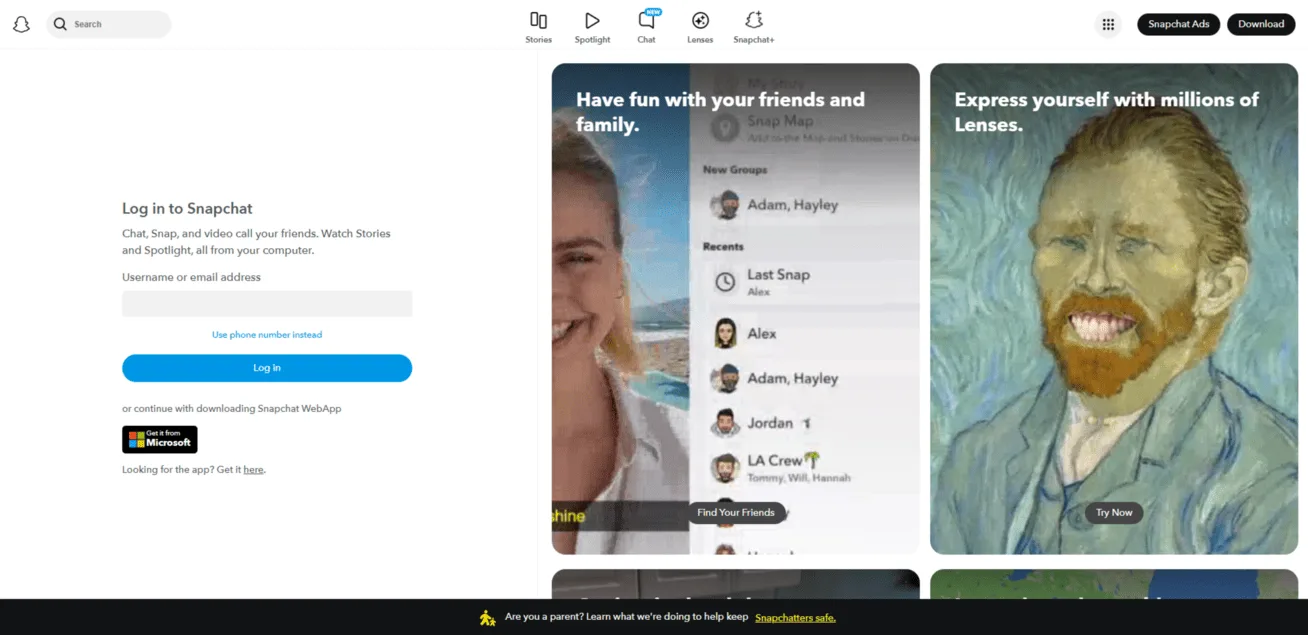Image resolution: width=1308 pixels, height=635 pixels.
Task: Click the LA Crew avatar icon
Action: tap(725, 468)
